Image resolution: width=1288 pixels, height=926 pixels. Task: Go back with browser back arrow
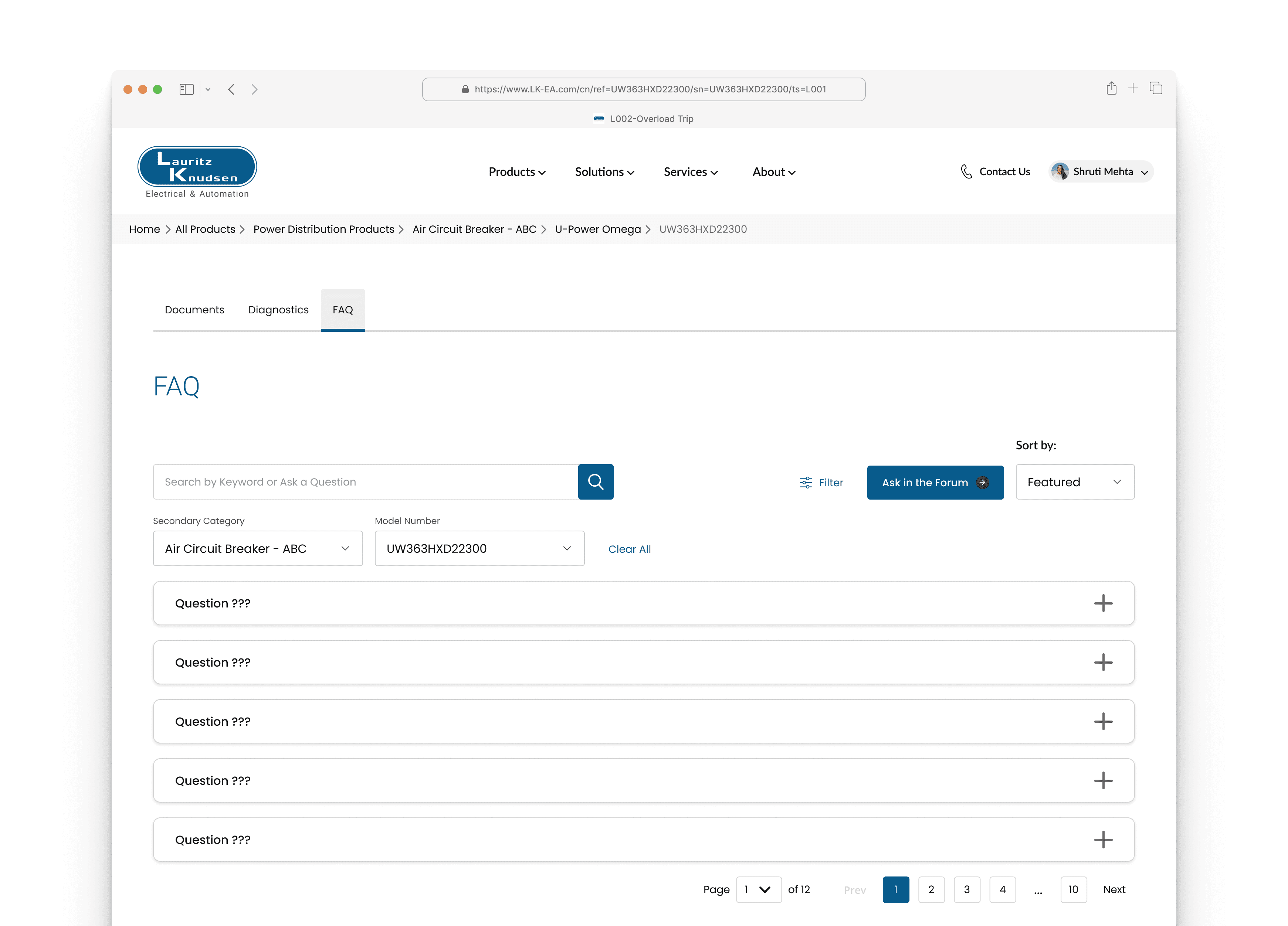click(x=231, y=90)
